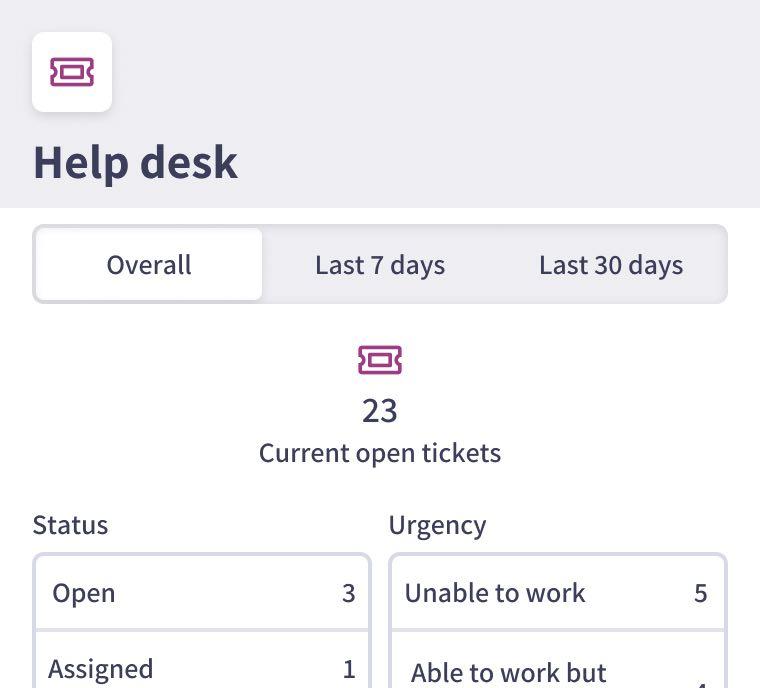Select the Open status label
This screenshot has width=760, height=688.
pyautogui.click(x=84, y=593)
